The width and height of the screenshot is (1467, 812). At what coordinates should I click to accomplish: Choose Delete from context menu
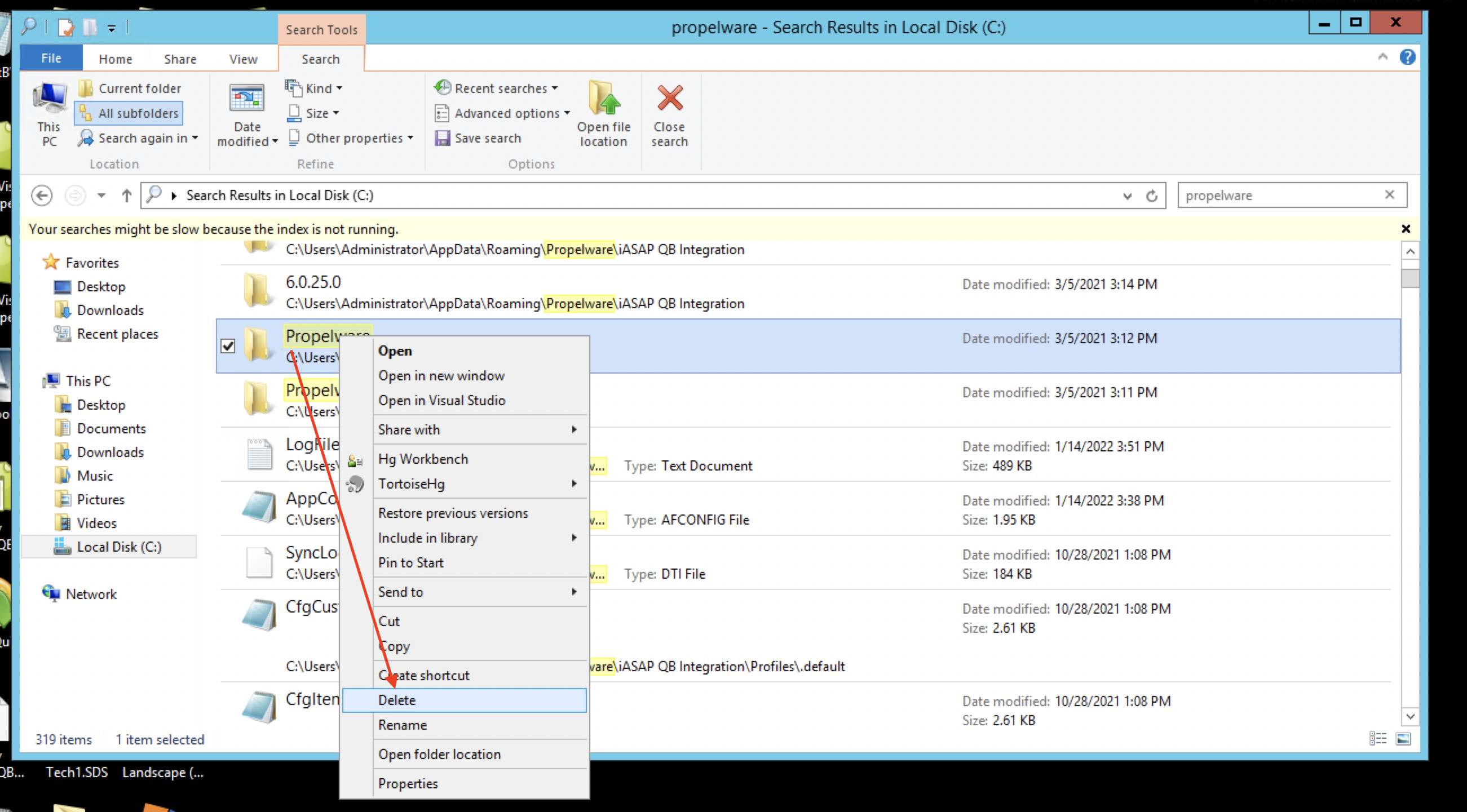click(x=464, y=700)
